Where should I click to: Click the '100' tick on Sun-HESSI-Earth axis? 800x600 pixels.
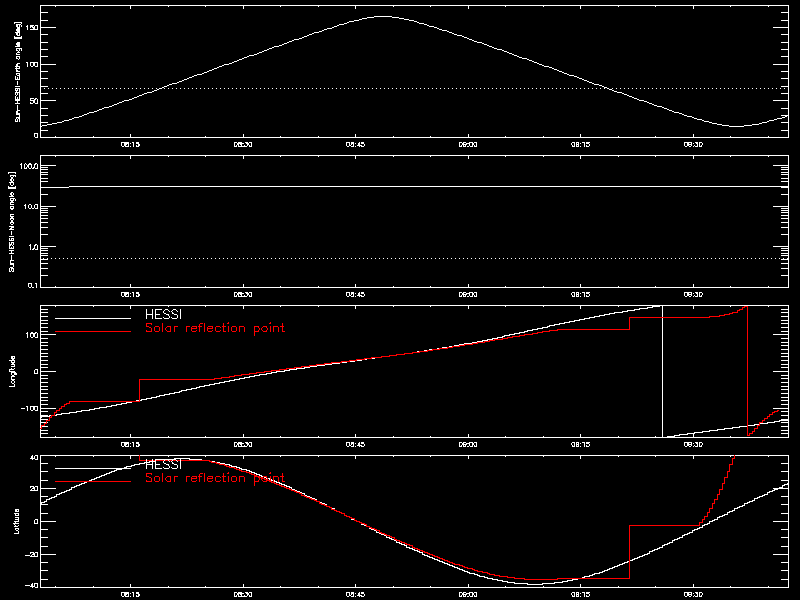33,64
